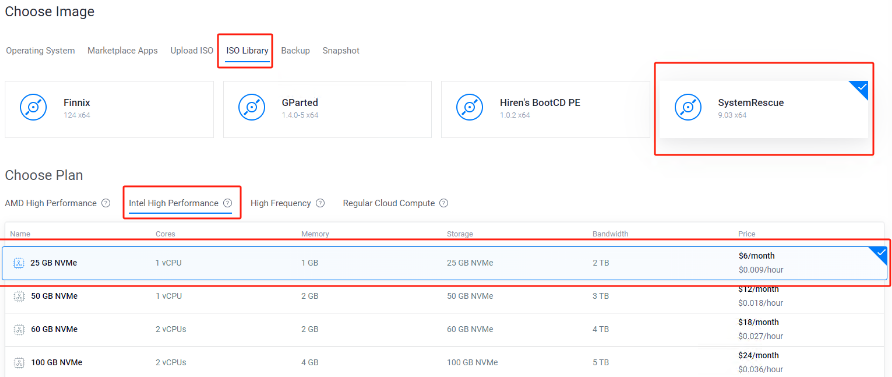Click chip icon of 50 GB NVMe plan
The image size is (892, 377).
click(19, 296)
